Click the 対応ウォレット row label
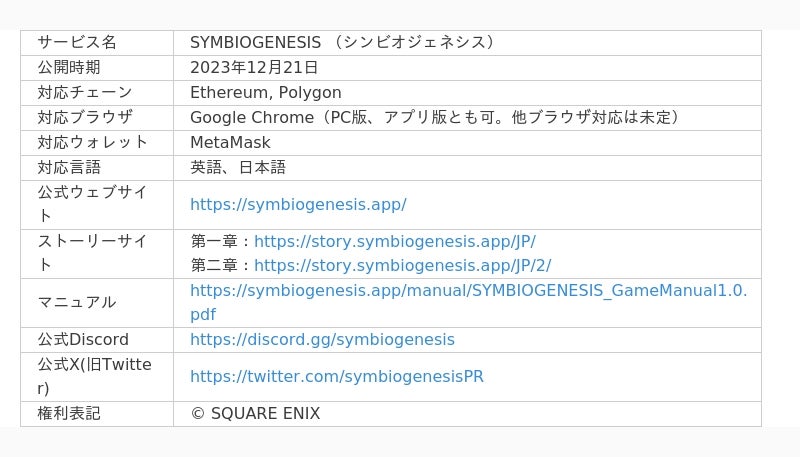Screen dimensions: 800x457 93,142
